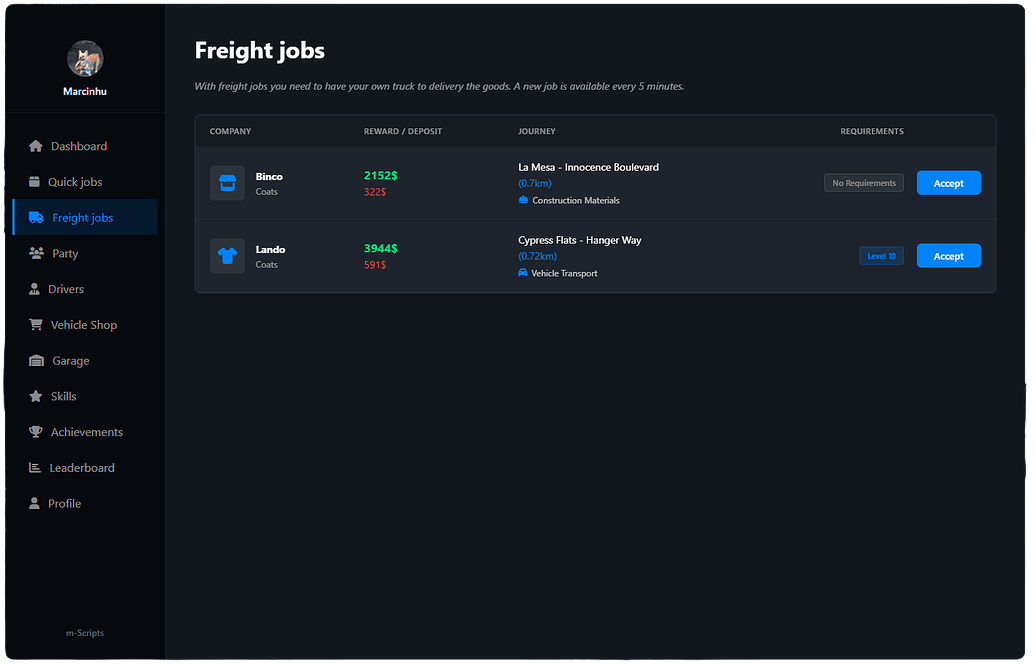Click the Dashboard house icon

[x=36, y=146]
